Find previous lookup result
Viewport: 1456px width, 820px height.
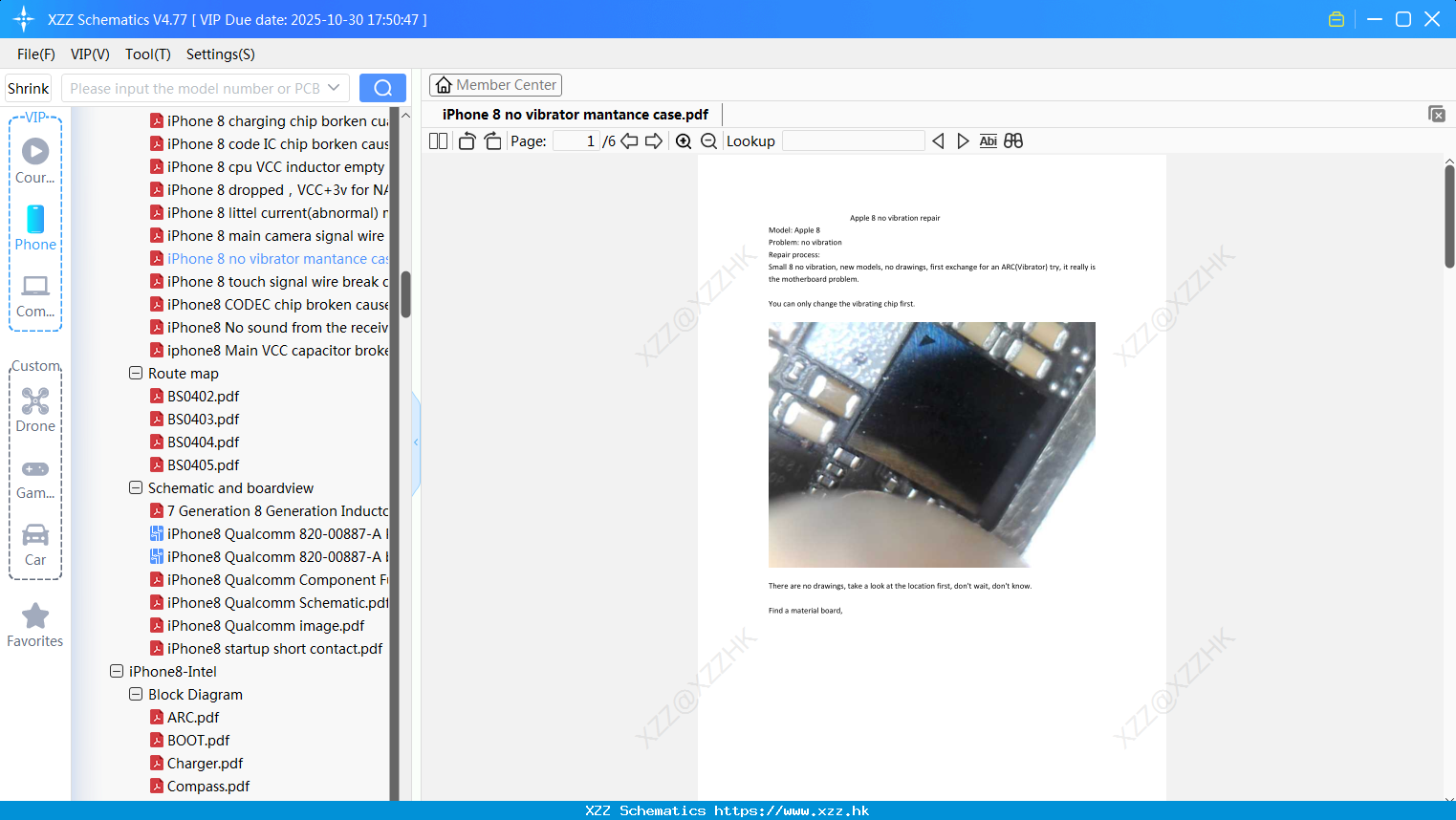point(938,141)
